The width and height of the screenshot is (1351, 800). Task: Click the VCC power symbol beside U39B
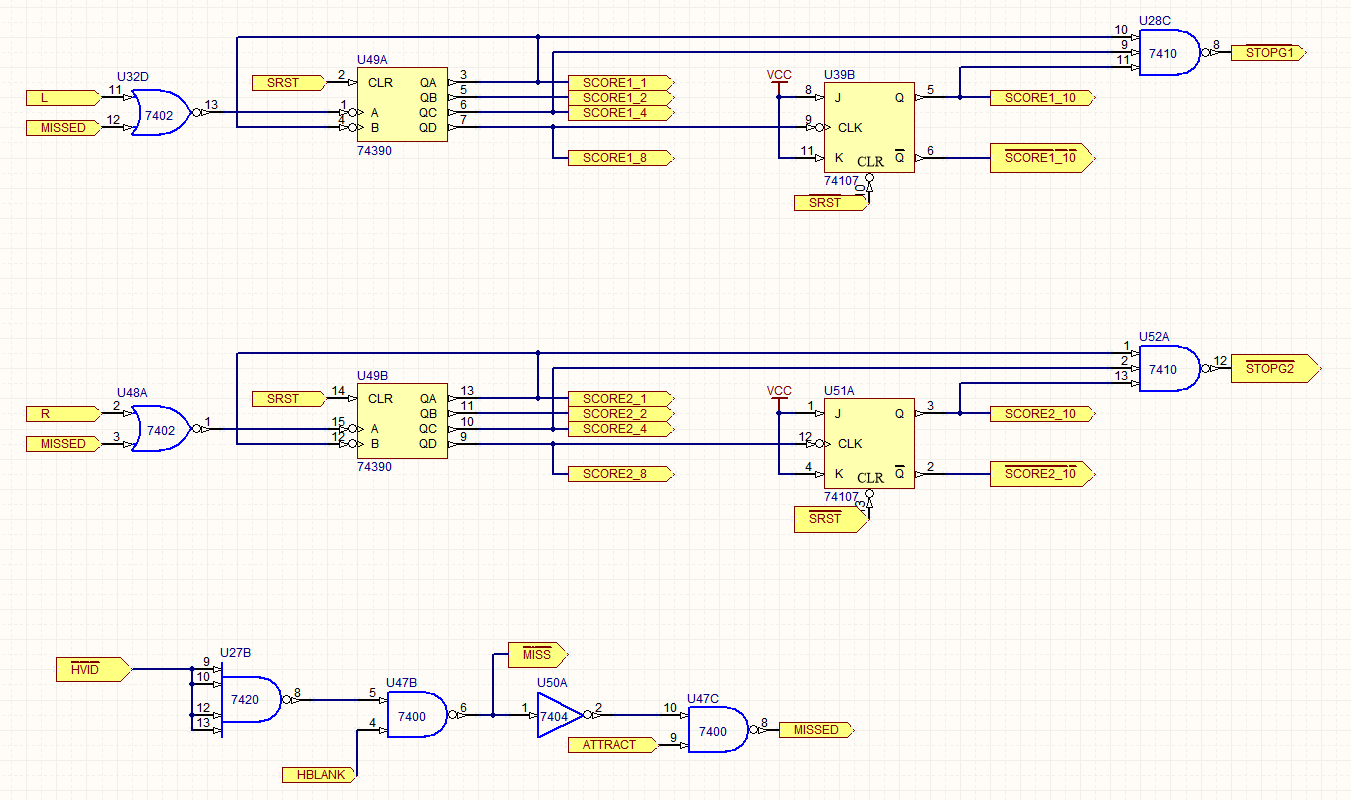click(779, 82)
